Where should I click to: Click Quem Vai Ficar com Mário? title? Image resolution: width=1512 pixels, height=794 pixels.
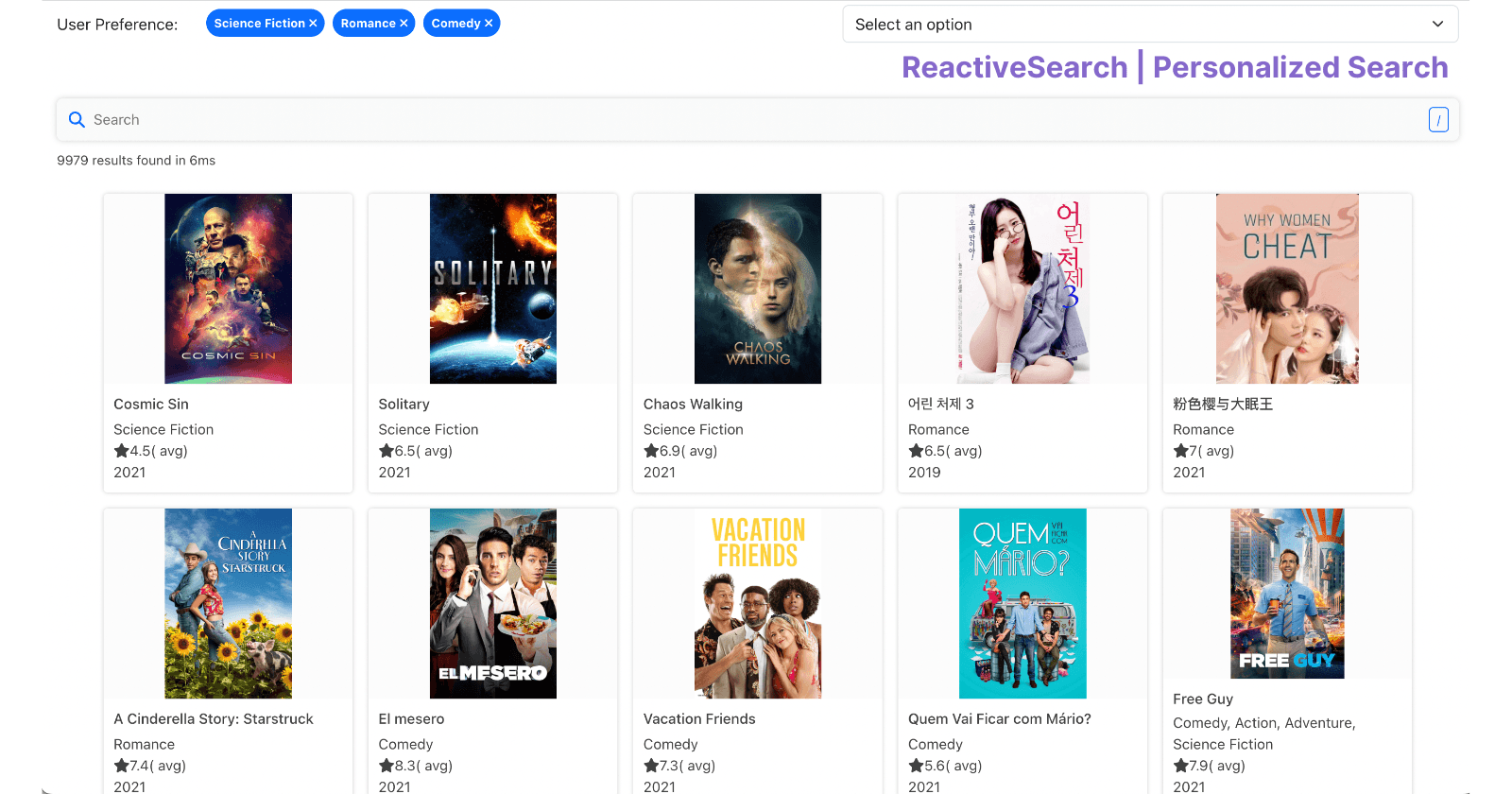click(x=1000, y=718)
